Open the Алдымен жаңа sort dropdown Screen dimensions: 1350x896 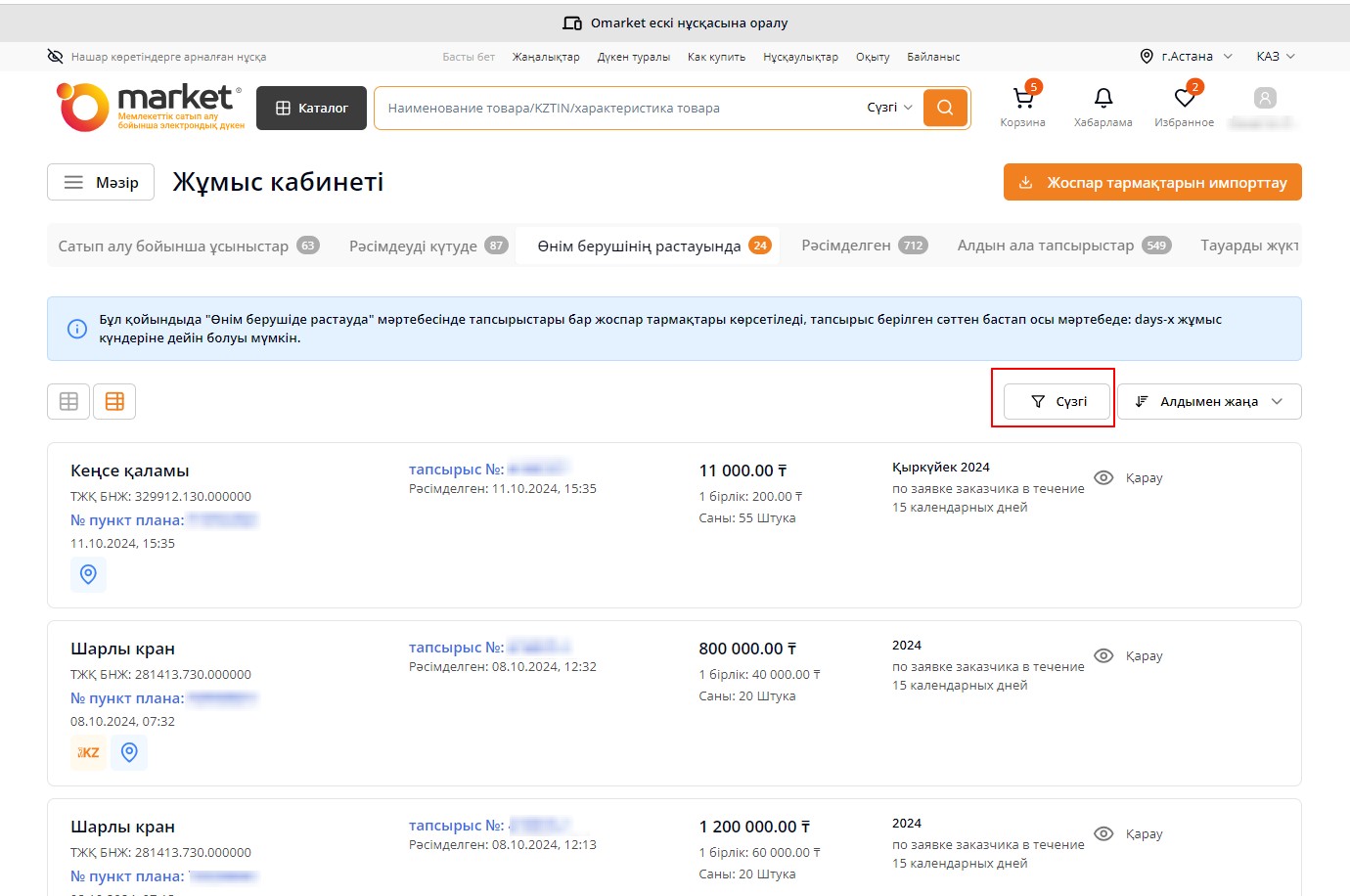1209,401
